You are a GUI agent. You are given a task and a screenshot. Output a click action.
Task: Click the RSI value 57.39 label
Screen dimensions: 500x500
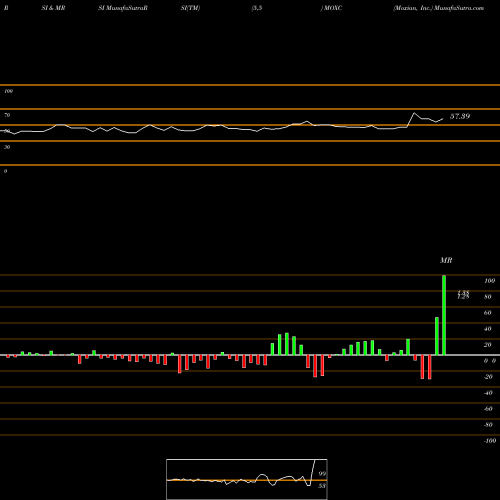[460, 116]
